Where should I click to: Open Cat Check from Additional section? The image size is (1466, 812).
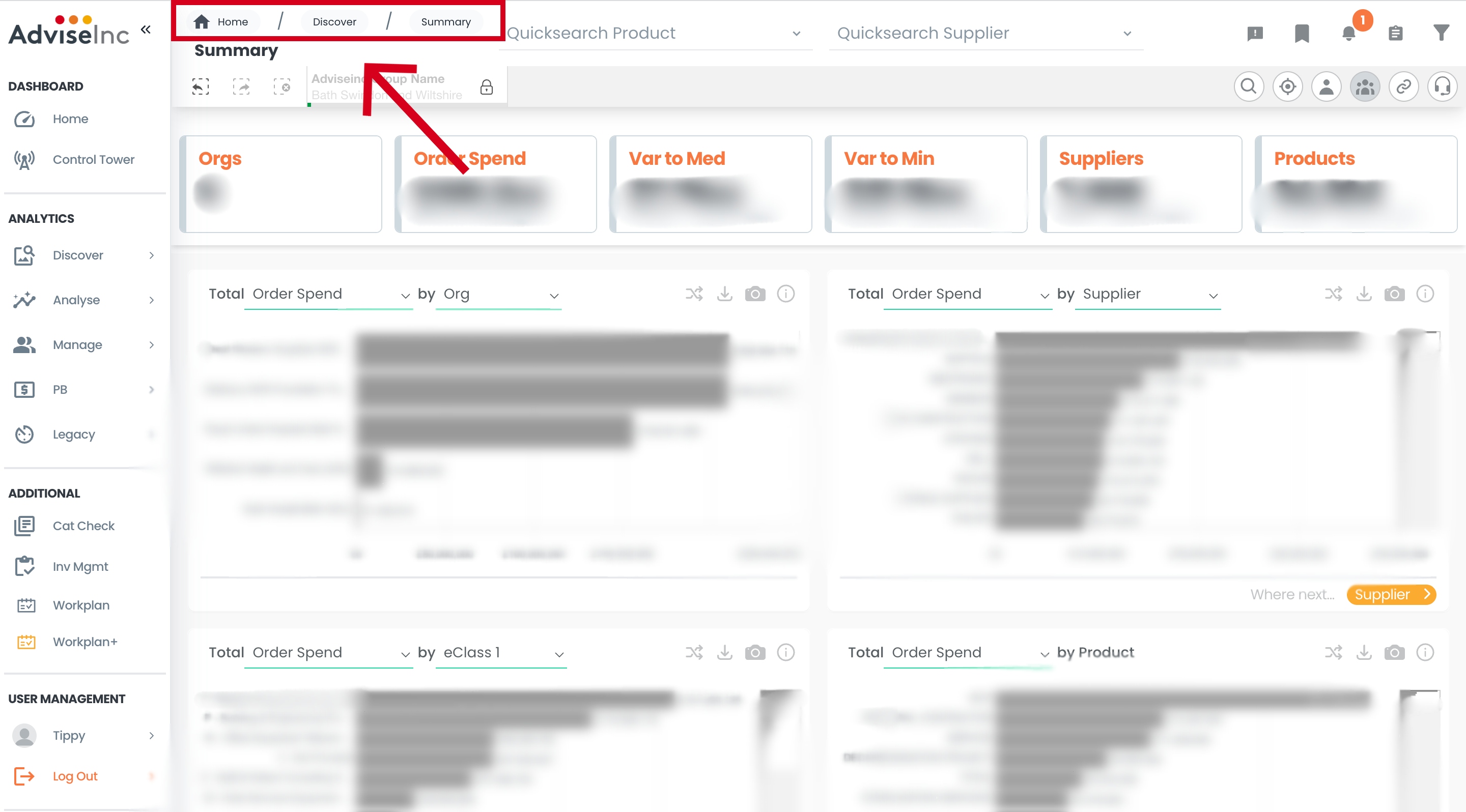pyautogui.click(x=83, y=526)
